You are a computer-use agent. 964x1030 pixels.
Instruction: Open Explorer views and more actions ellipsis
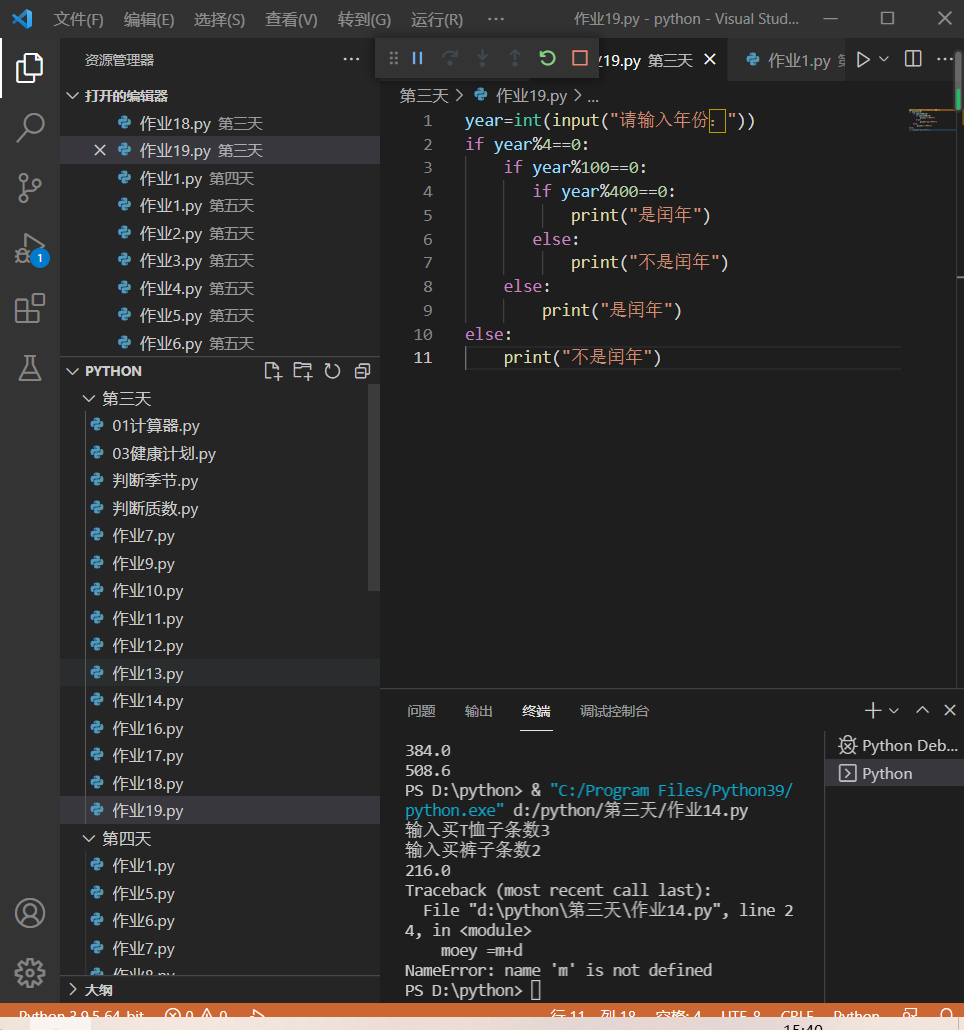(x=351, y=59)
